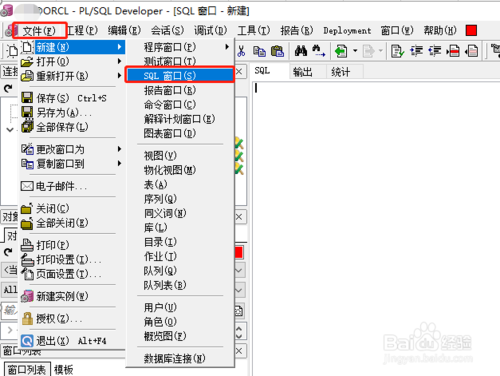
Task: Choose 电子邮件... menu entry
Action: click(73, 186)
